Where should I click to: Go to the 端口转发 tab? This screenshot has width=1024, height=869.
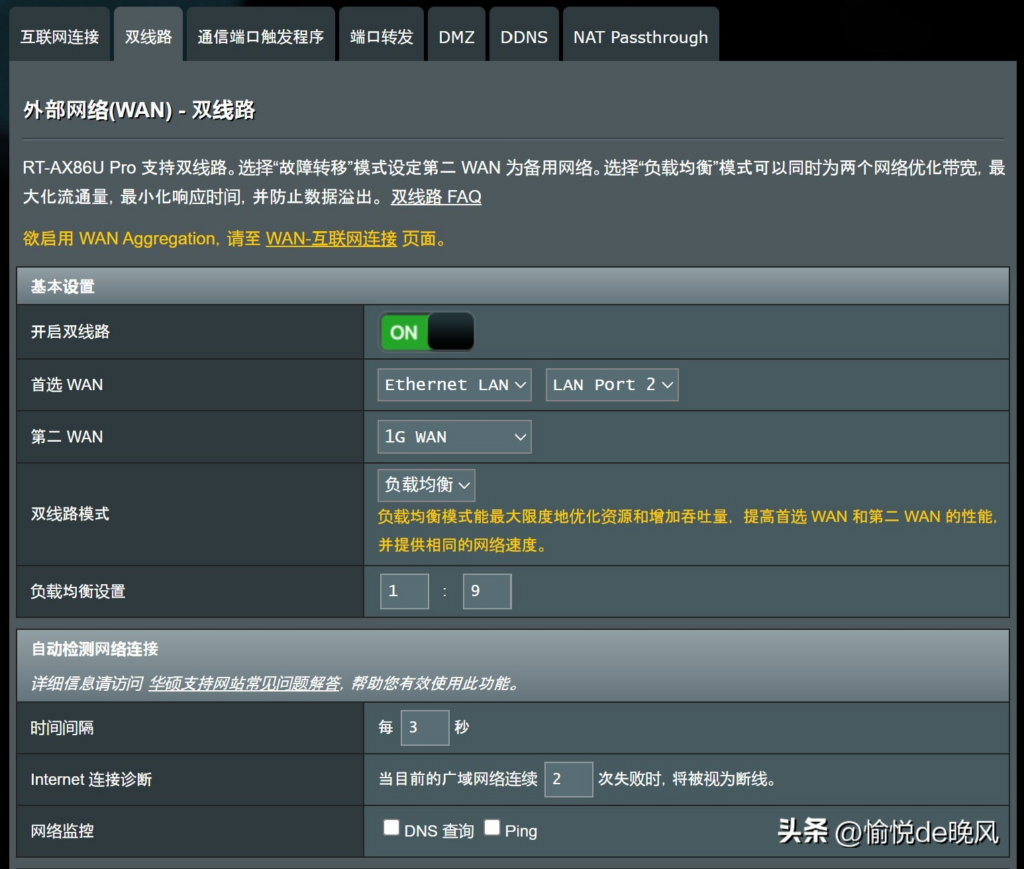click(x=381, y=37)
